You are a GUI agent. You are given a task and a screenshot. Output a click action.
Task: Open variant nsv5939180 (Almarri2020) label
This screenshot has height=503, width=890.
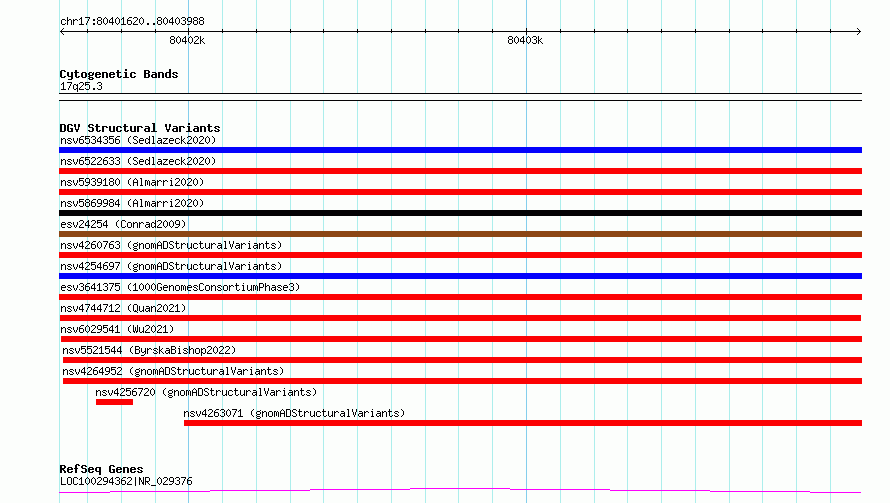[132, 182]
